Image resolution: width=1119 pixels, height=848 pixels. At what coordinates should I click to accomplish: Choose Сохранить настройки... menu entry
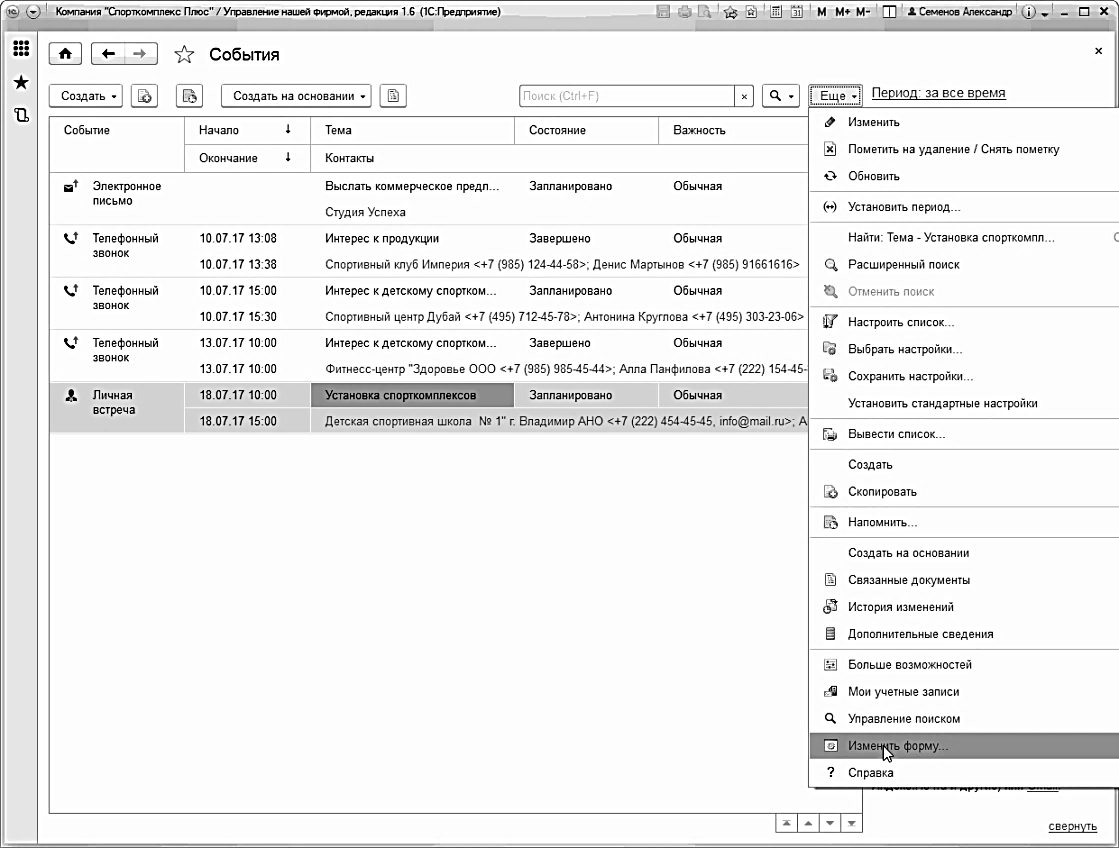click(963, 376)
